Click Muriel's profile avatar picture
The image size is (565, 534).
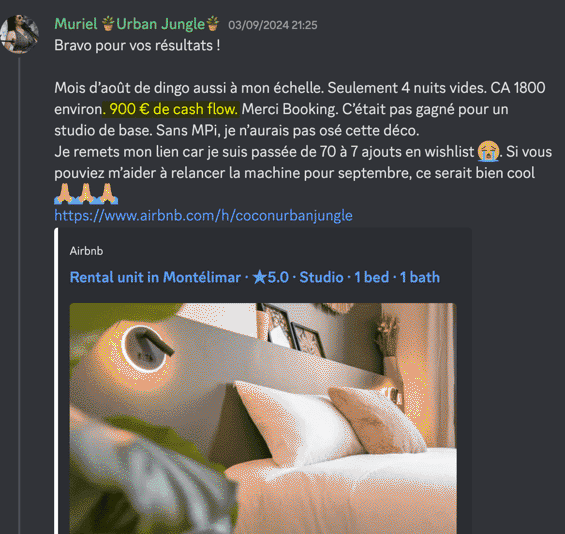tap(19, 34)
